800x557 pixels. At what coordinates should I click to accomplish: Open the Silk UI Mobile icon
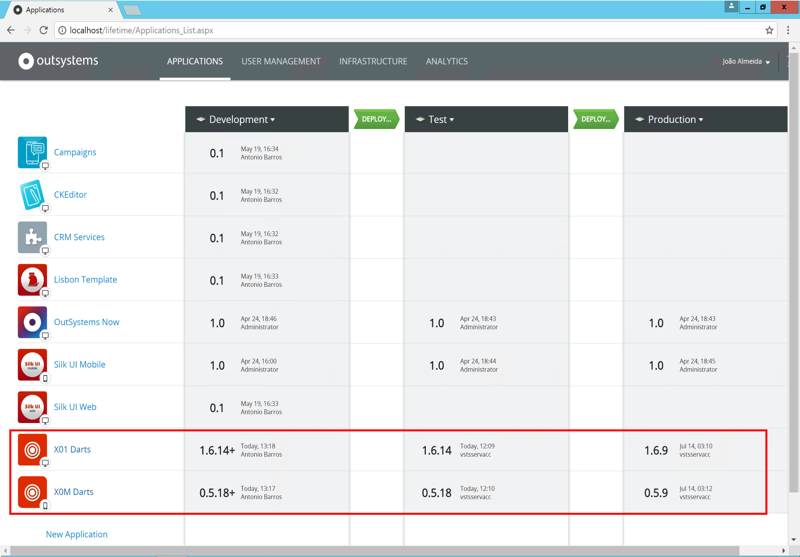pos(32,364)
